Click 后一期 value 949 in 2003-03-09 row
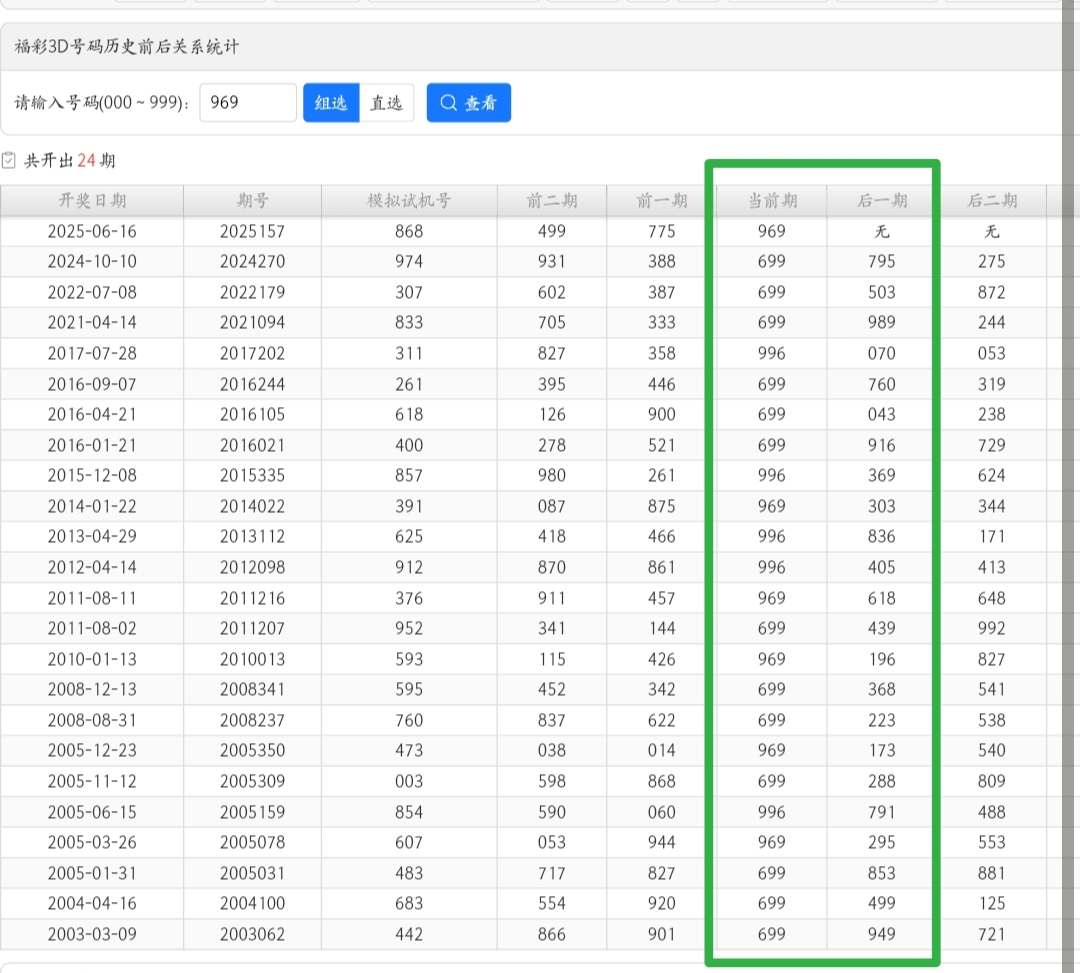The image size is (1080, 973). click(882, 934)
